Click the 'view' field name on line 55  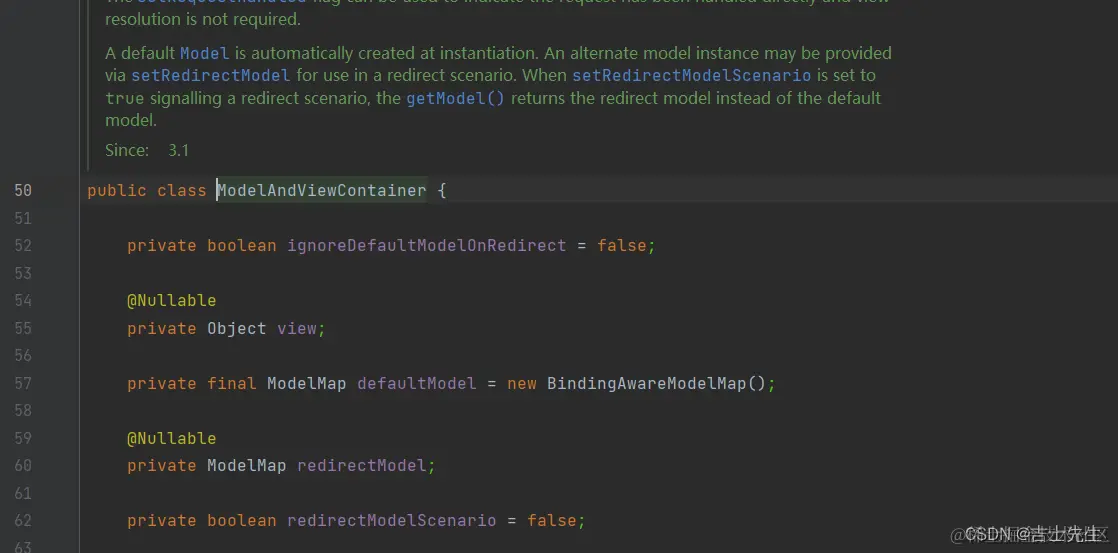tap(297, 329)
